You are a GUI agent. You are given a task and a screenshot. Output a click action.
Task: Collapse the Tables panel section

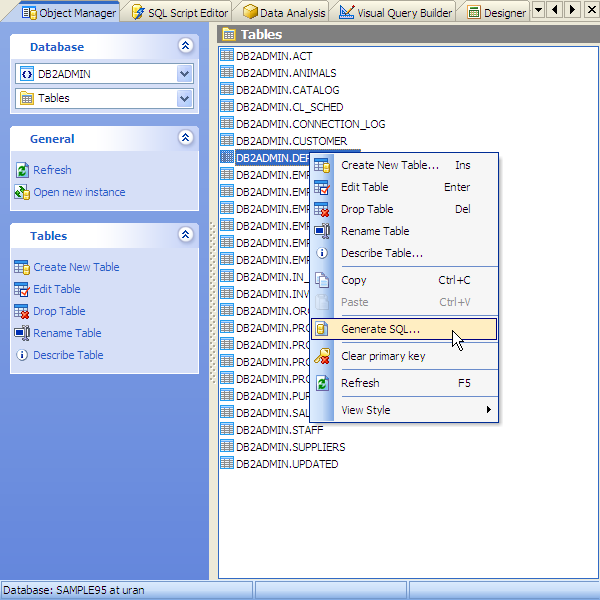click(184, 235)
